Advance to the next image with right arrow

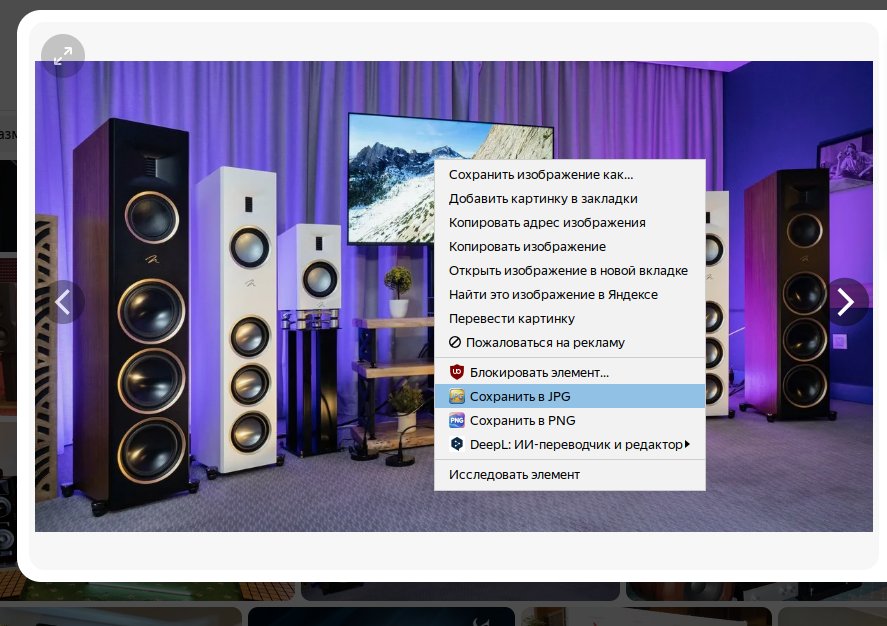(846, 301)
